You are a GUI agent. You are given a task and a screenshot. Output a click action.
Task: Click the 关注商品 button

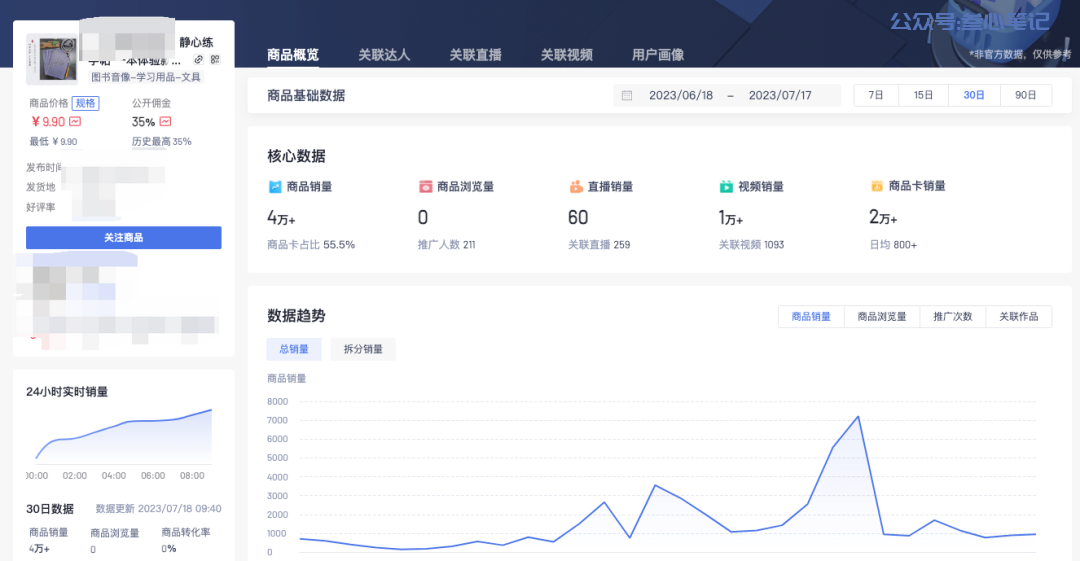click(x=124, y=237)
